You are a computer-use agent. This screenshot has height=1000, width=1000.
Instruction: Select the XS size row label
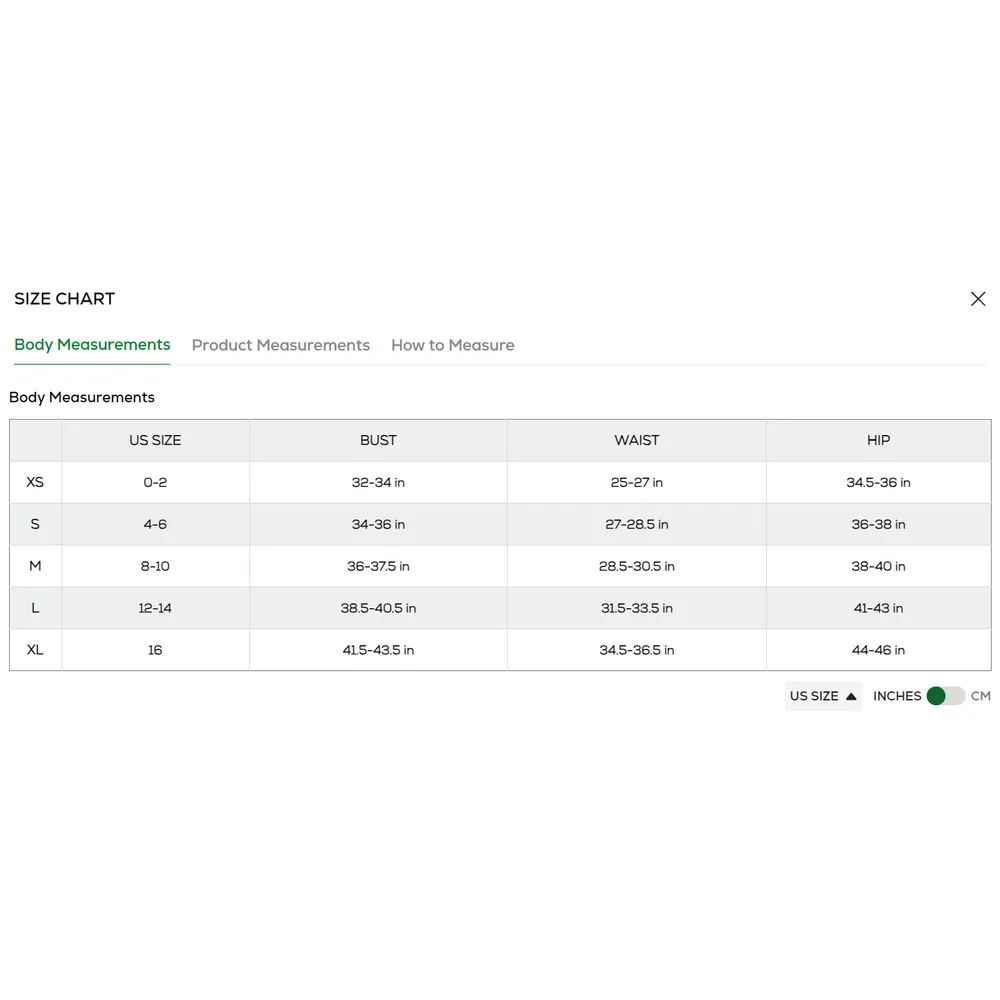(35, 482)
